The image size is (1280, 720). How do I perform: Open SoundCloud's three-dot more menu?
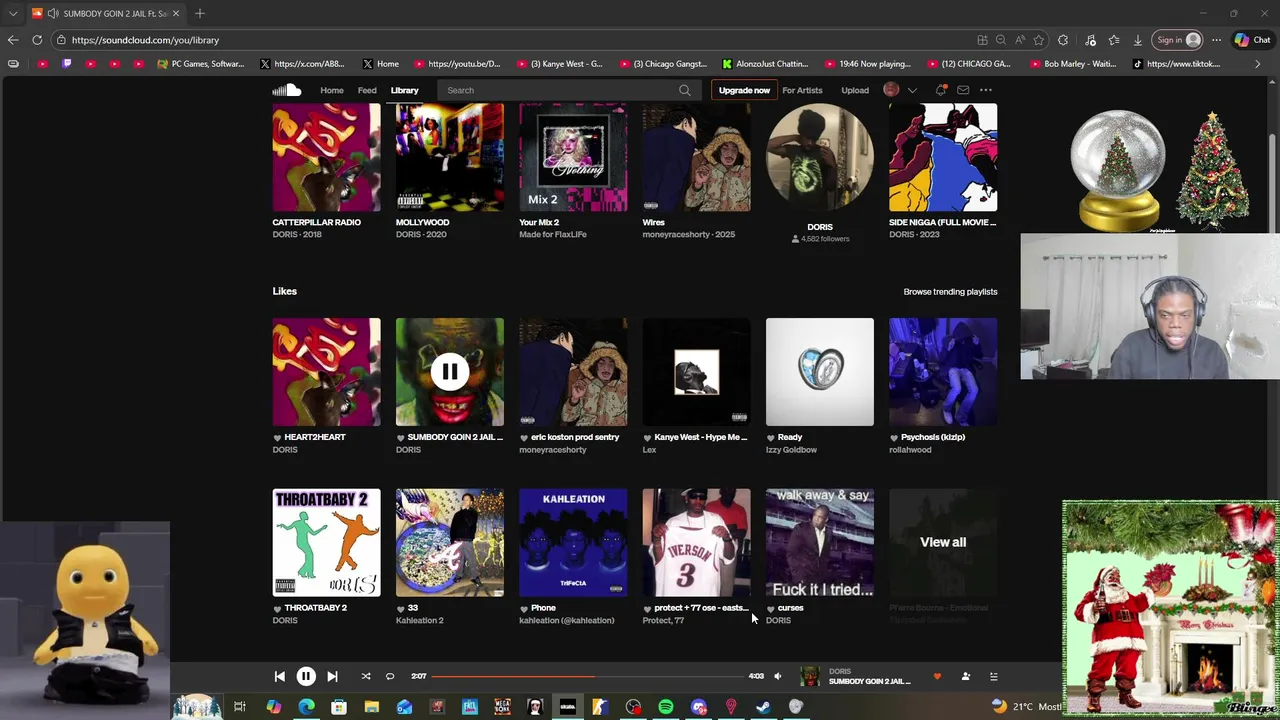pyautogui.click(x=986, y=90)
